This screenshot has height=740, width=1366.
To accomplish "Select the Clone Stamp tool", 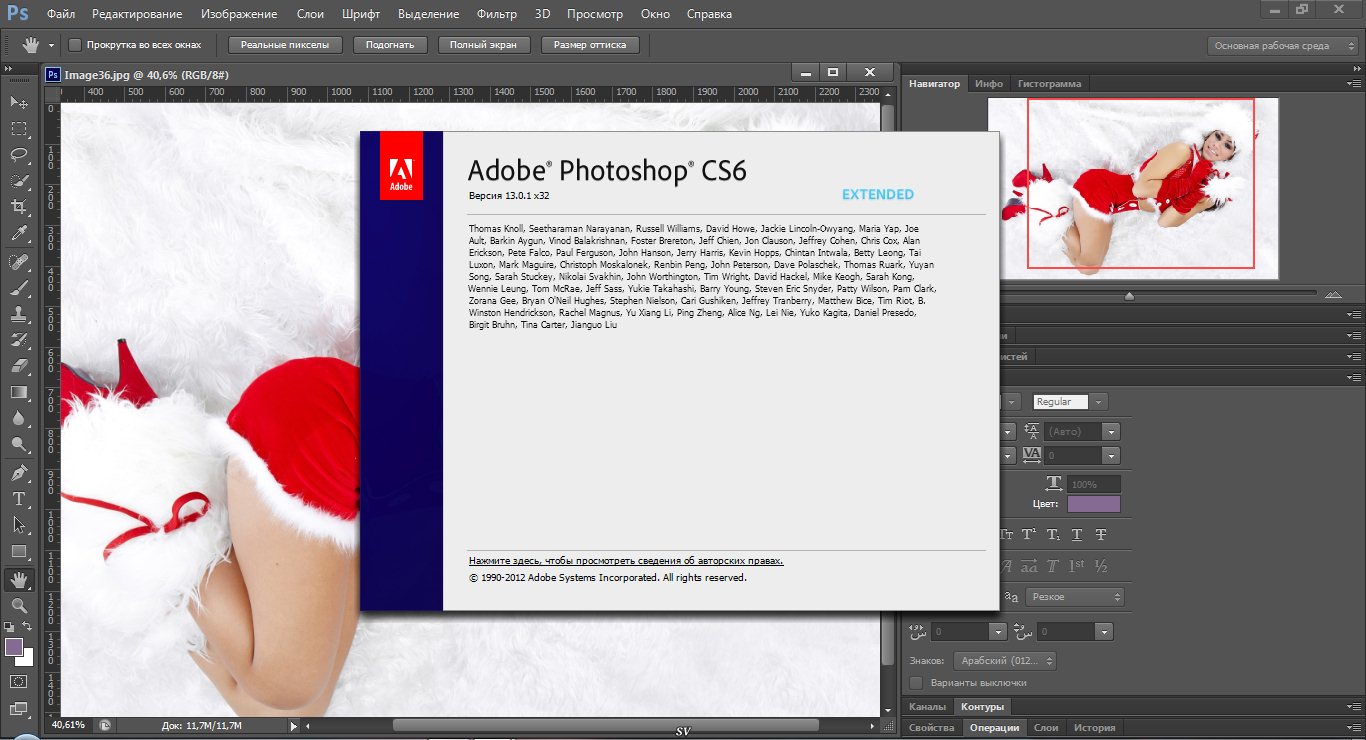I will [x=19, y=314].
